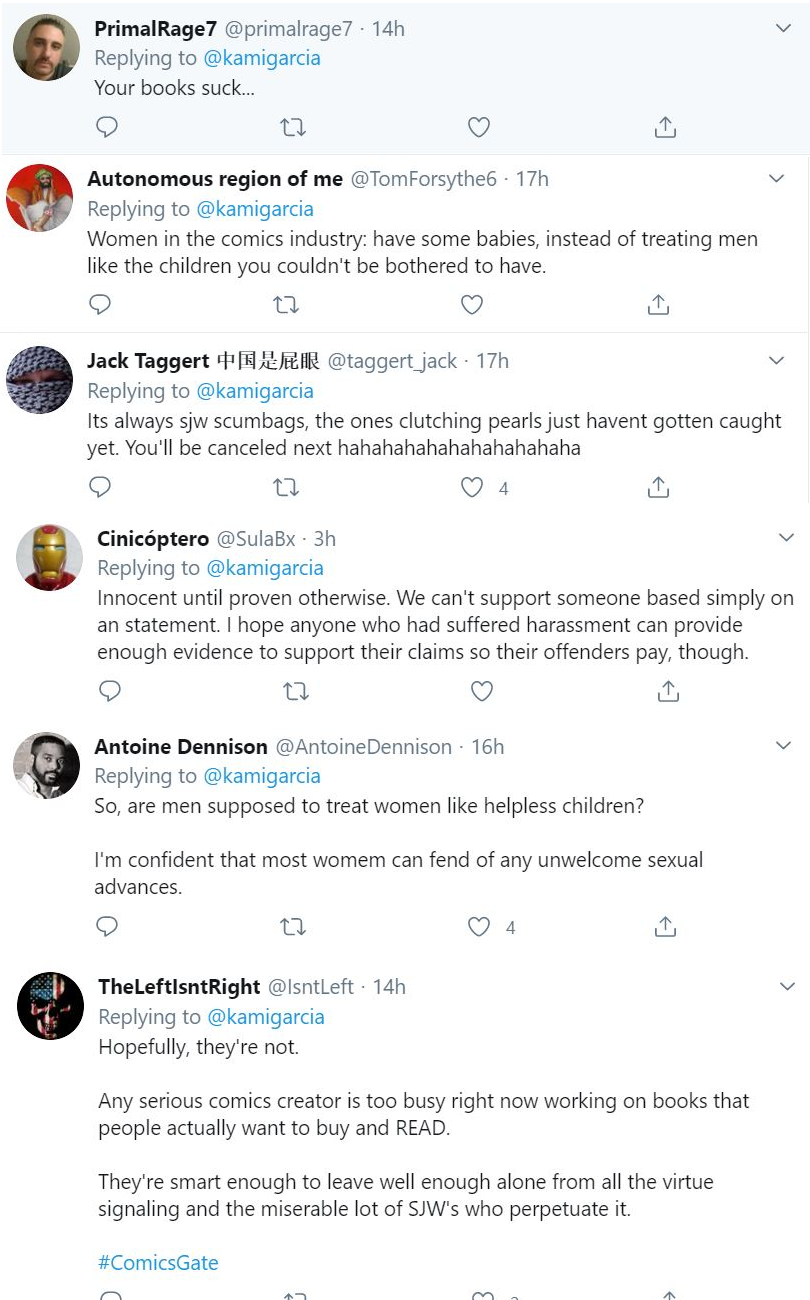The image size is (810, 1300).
Task: Like Autonomous region of me's tweet
Action: [x=472, y=305]
